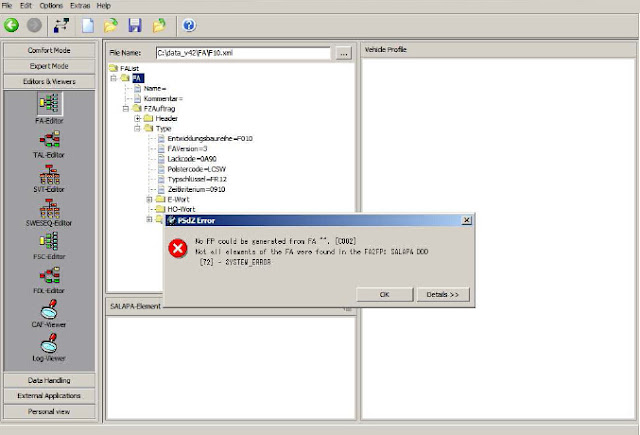This screenshot has width=640, height=435.
Task: Select the FA tree item
Action: coord(138,78)
